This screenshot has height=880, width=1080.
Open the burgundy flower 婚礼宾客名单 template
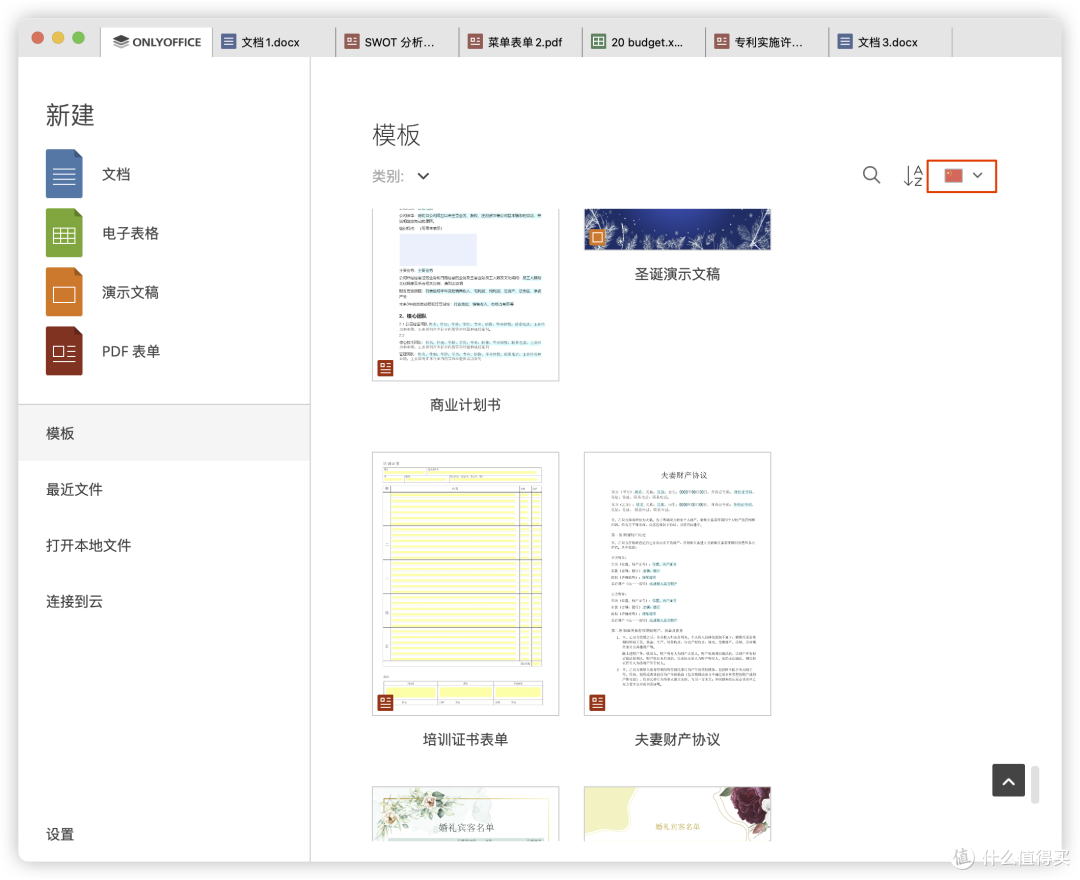(x=677, y=814)
